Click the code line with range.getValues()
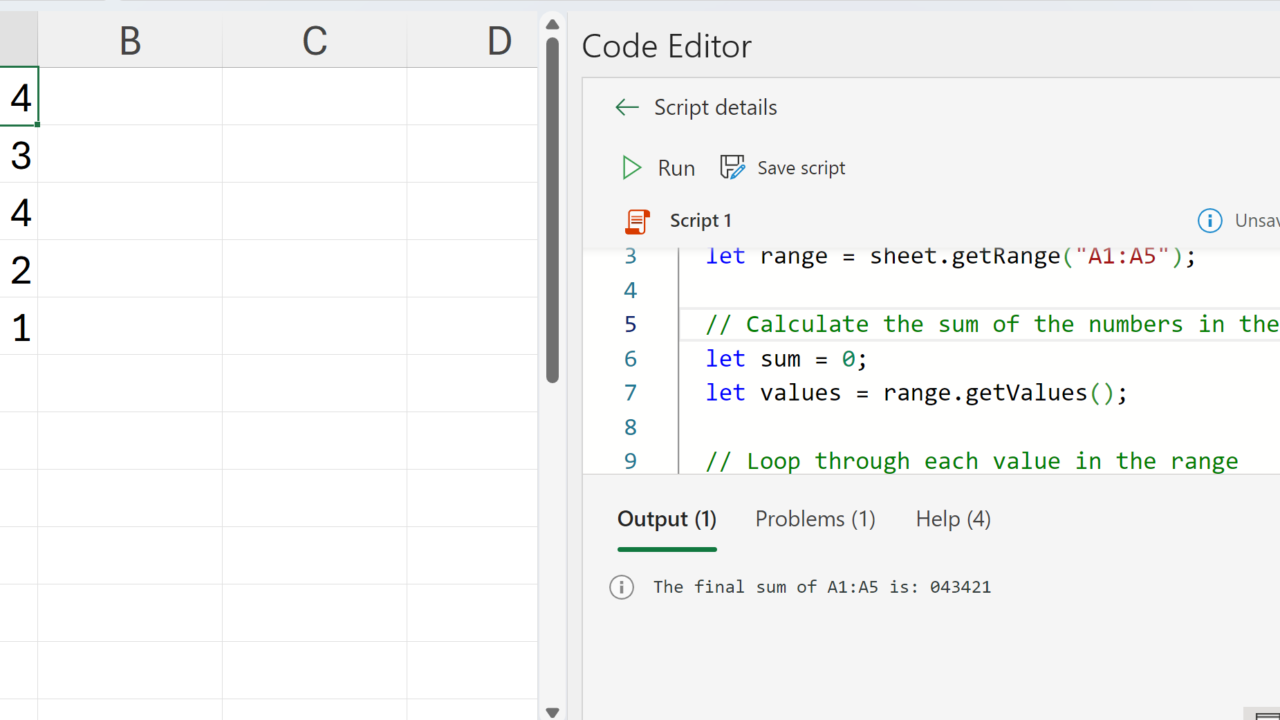The height and width of the screenshot is (720, 1280). (x=915, y=393)
